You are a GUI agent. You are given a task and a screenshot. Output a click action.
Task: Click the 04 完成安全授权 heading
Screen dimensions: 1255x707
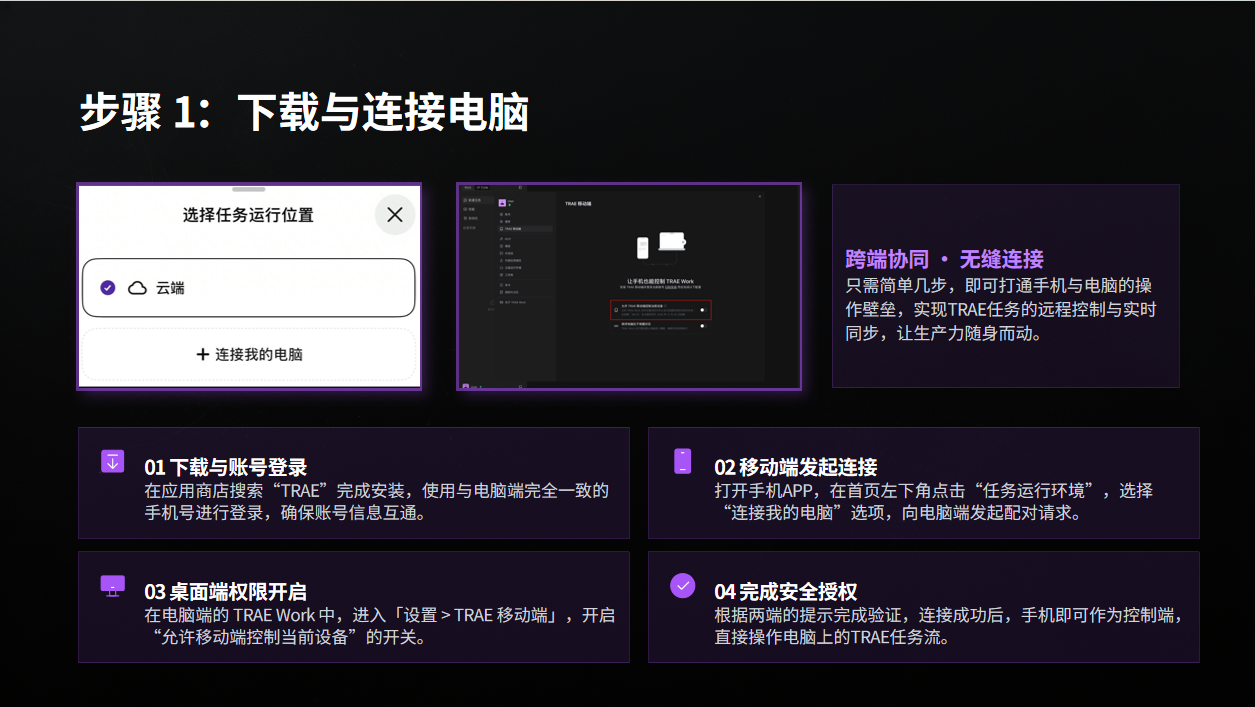point(785,592)
